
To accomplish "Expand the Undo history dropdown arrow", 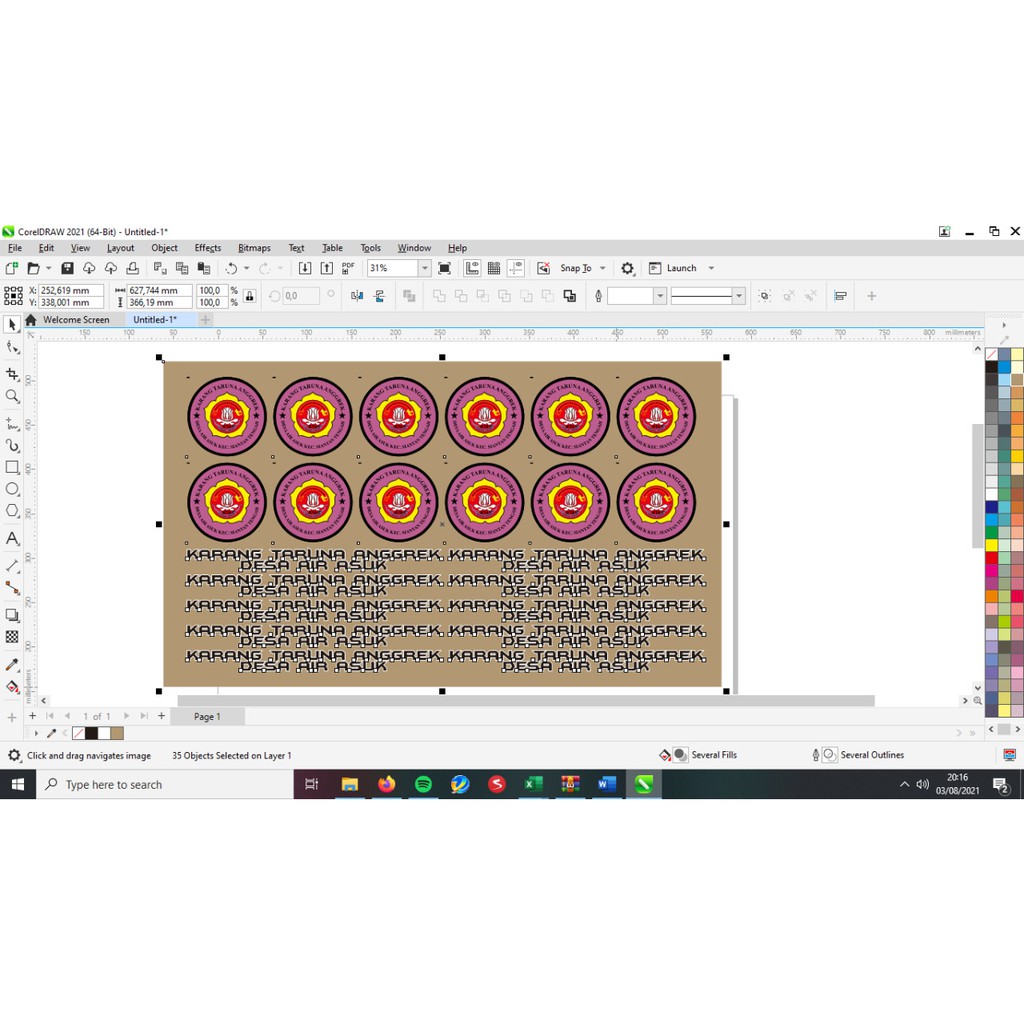I will pos(246,268).
